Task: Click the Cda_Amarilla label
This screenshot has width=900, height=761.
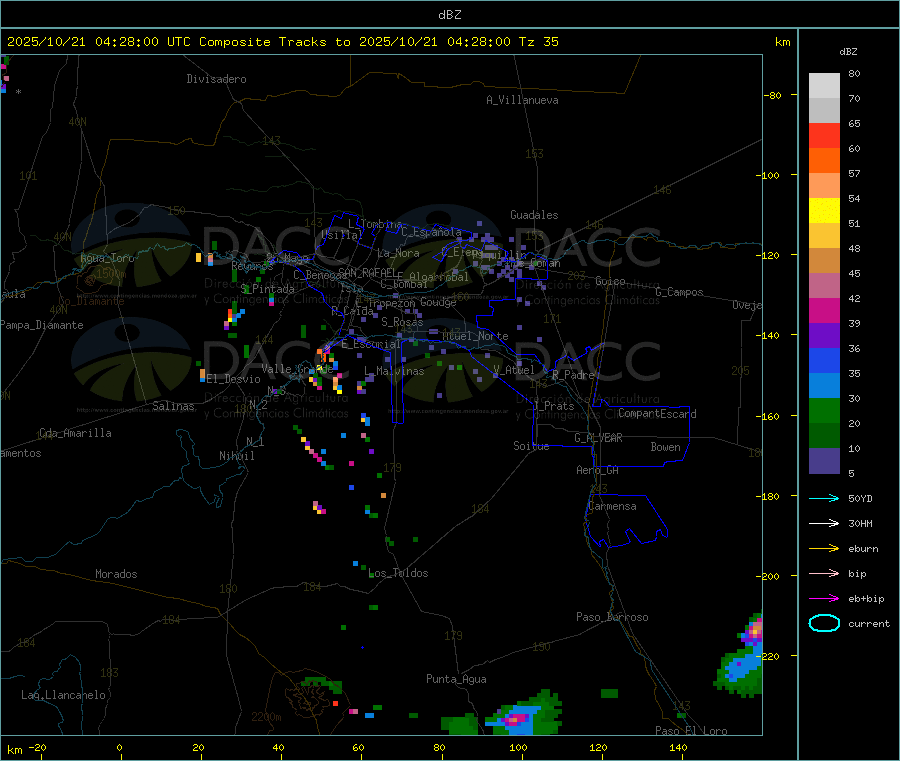Action: coord(75,433)
